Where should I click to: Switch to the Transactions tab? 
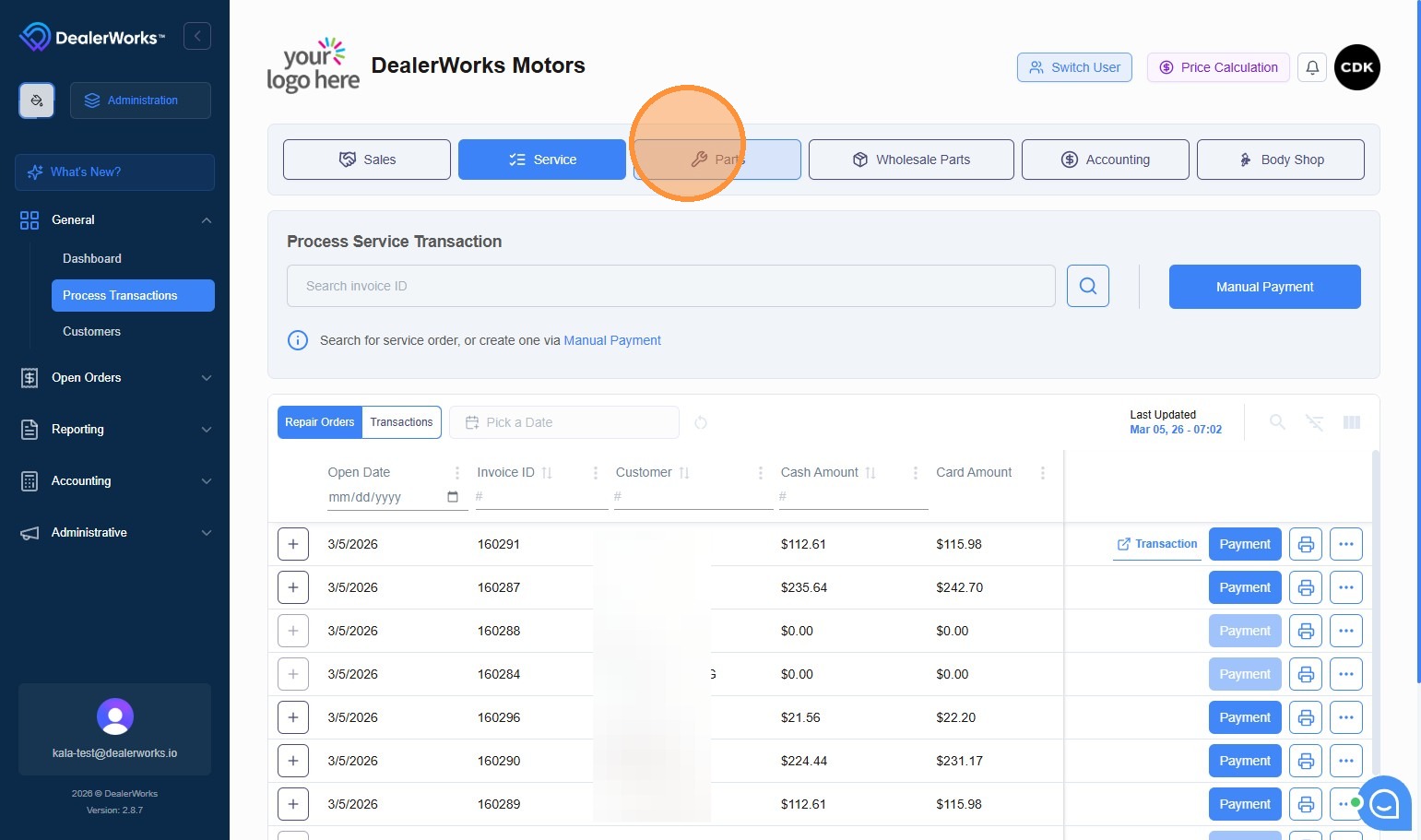(401, 422)
